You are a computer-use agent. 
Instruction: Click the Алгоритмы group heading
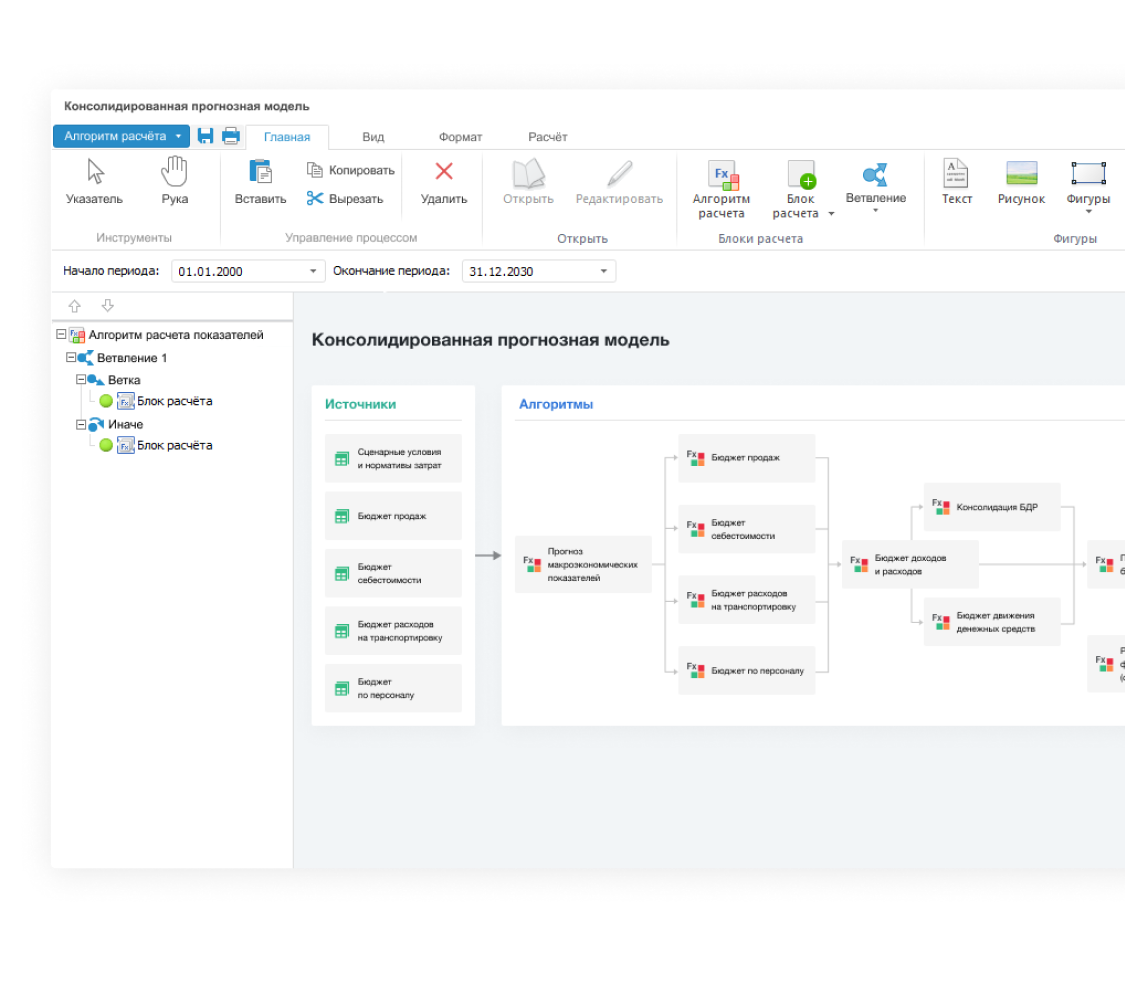pyautogui.click(x=556, y=404)
